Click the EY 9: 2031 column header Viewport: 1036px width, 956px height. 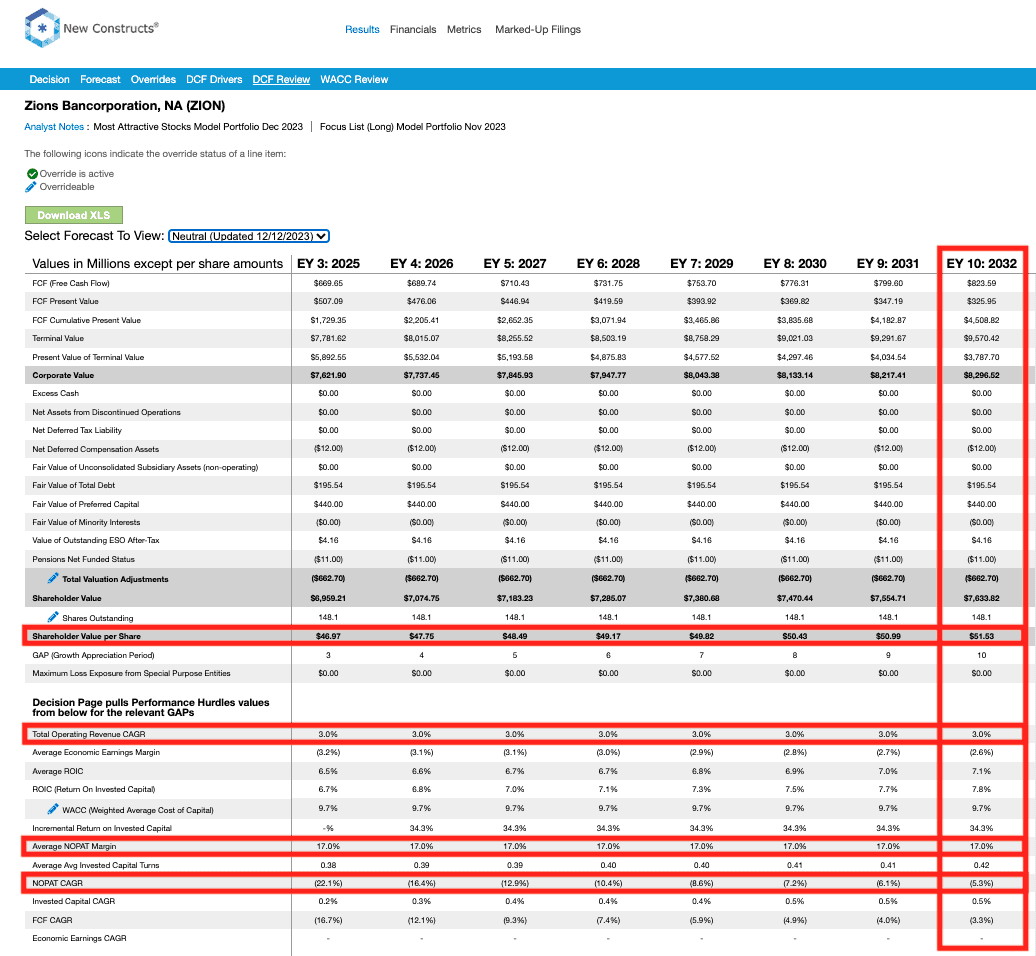tap(888, 264)
